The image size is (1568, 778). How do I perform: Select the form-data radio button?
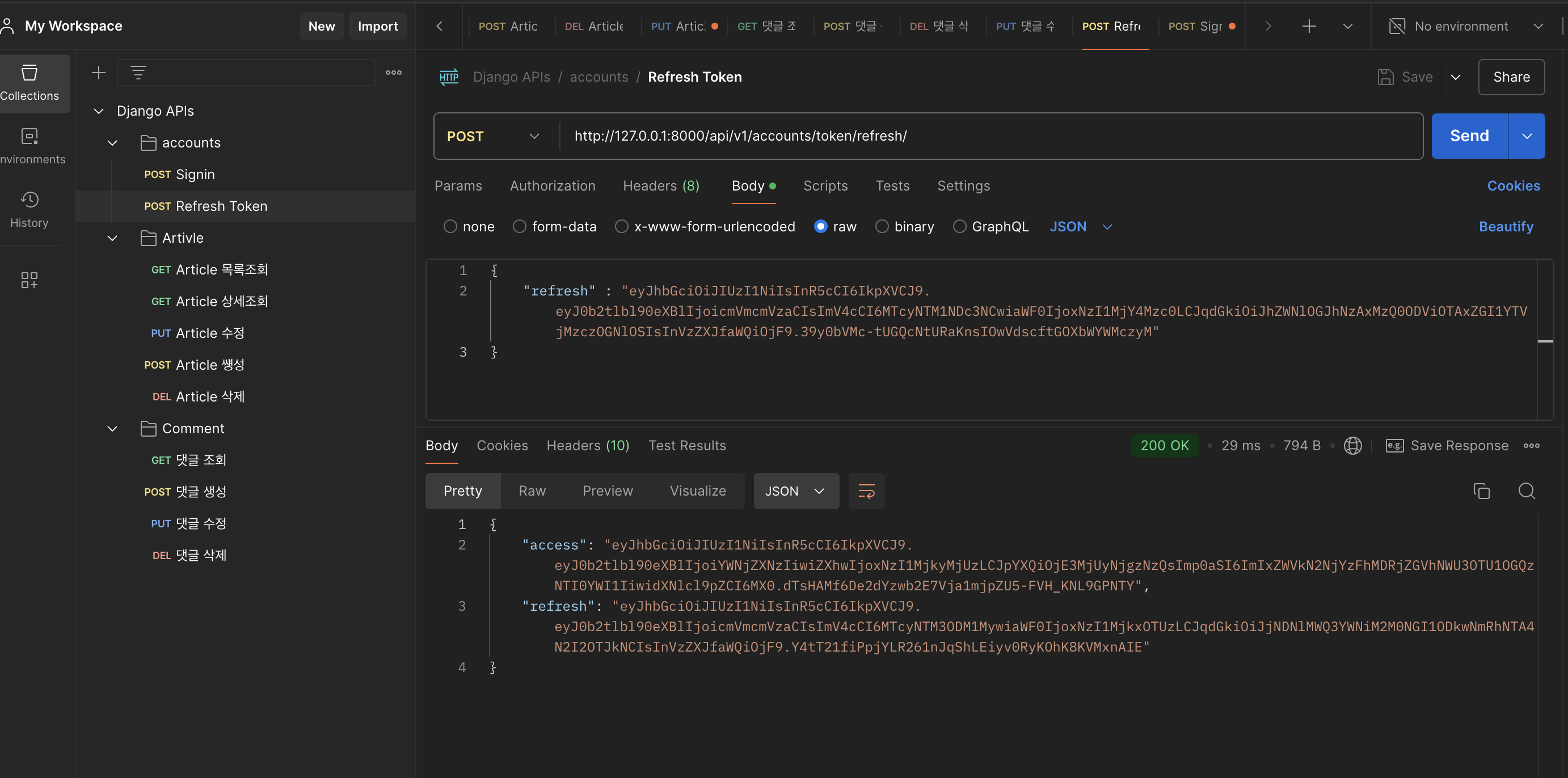pos(519,226)
